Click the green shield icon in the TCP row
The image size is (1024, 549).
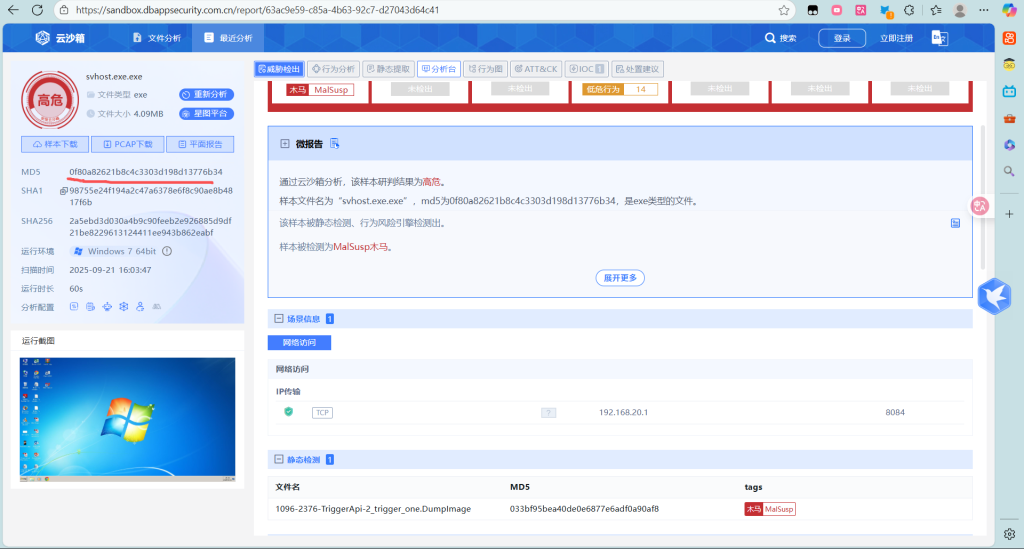289,412
